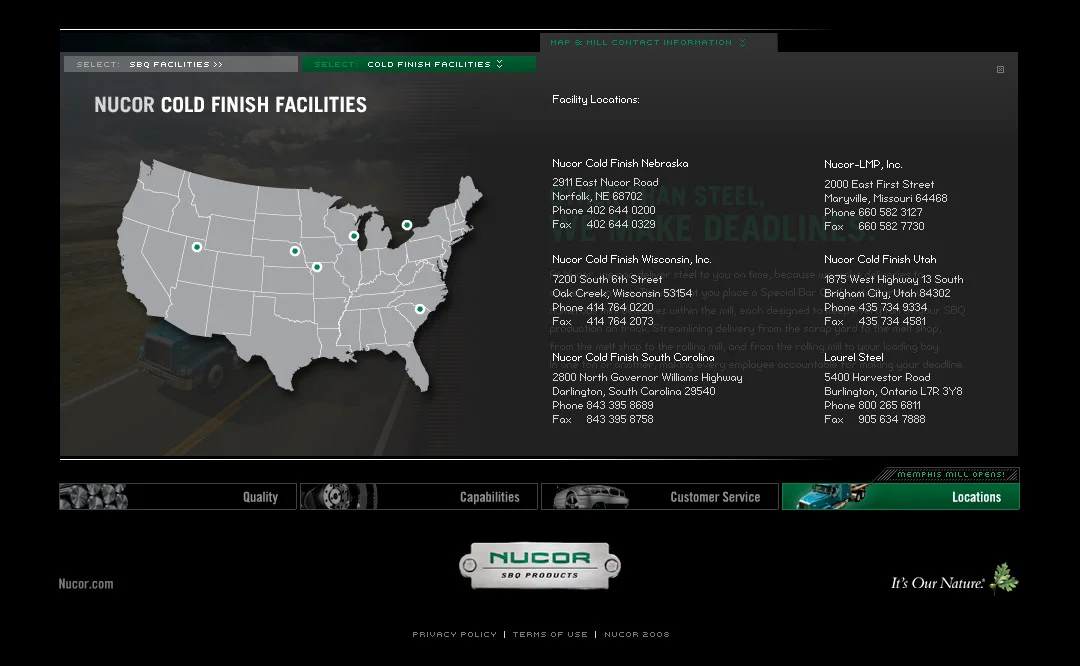
Task: Open the Quality section
Action: pyautogui.click(x=178, y=497)
